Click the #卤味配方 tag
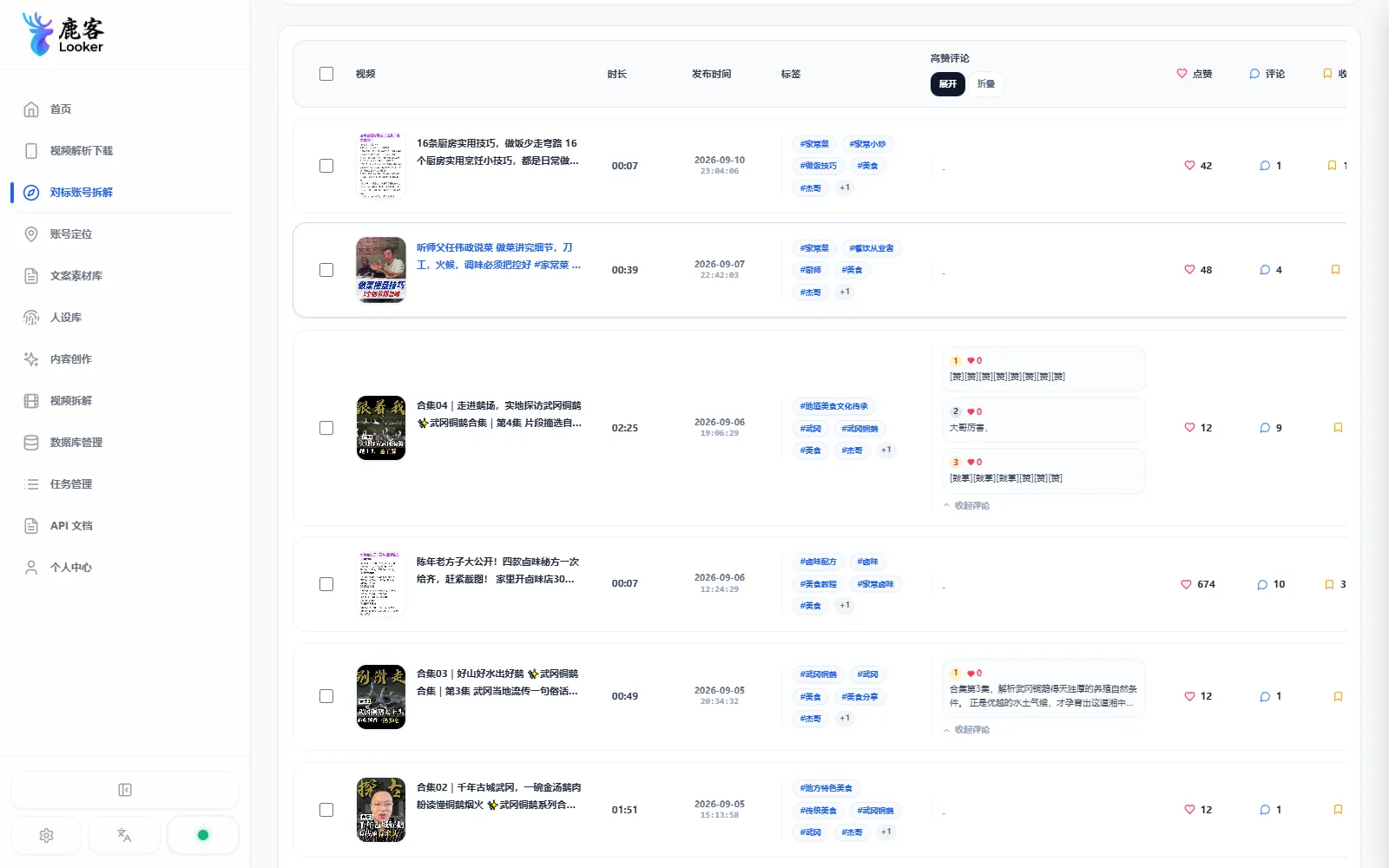Screen dimensions: 1389x868 818,562
